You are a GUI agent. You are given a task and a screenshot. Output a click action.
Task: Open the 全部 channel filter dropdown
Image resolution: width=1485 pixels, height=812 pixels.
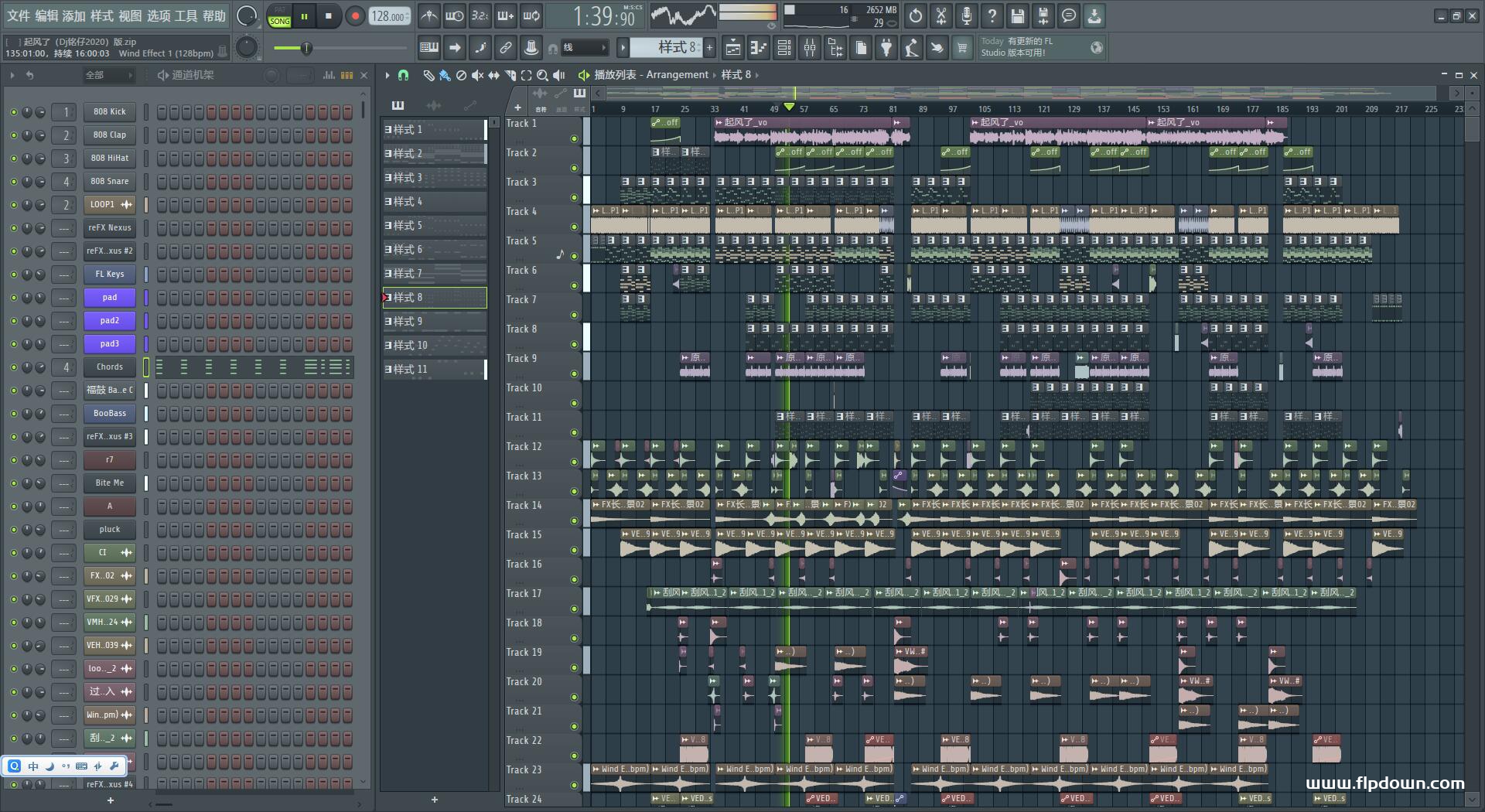(108, 75)
